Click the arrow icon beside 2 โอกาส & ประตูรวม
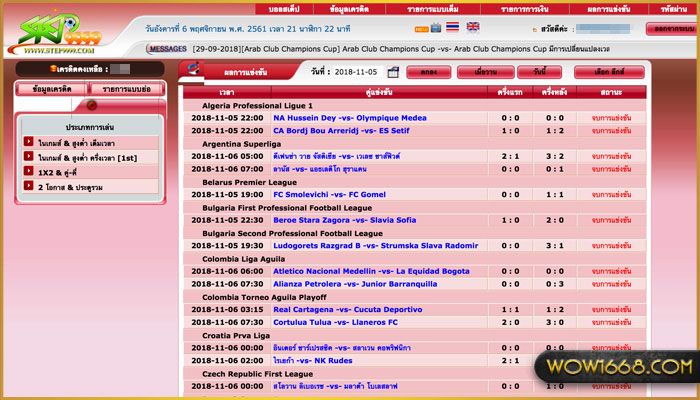This screenshot has width=700, height=400. 29,187
